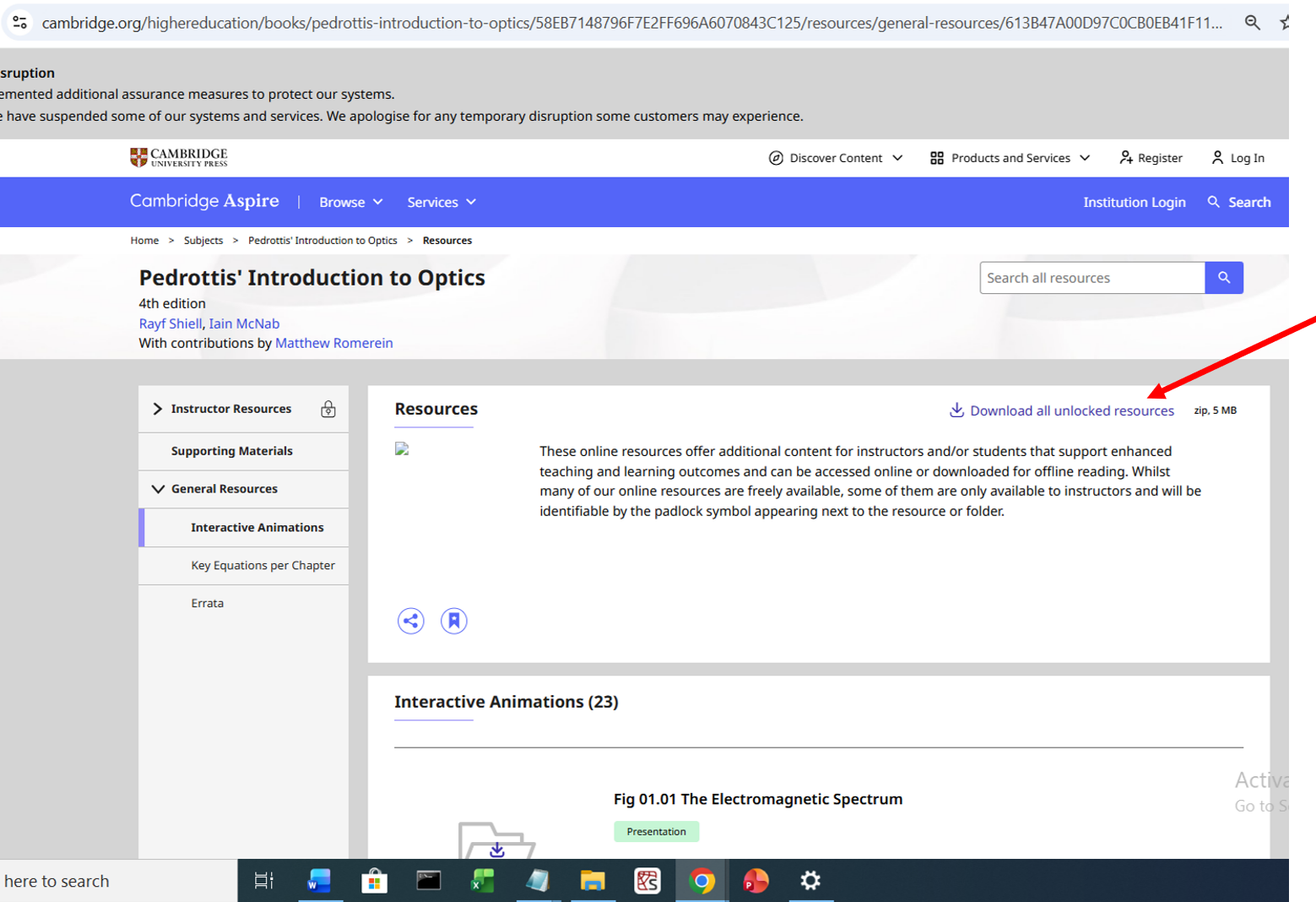This screenshot has width=1316, height=902.
Task: Go to Home in the breadcrumb
Action: coord(144,241)
